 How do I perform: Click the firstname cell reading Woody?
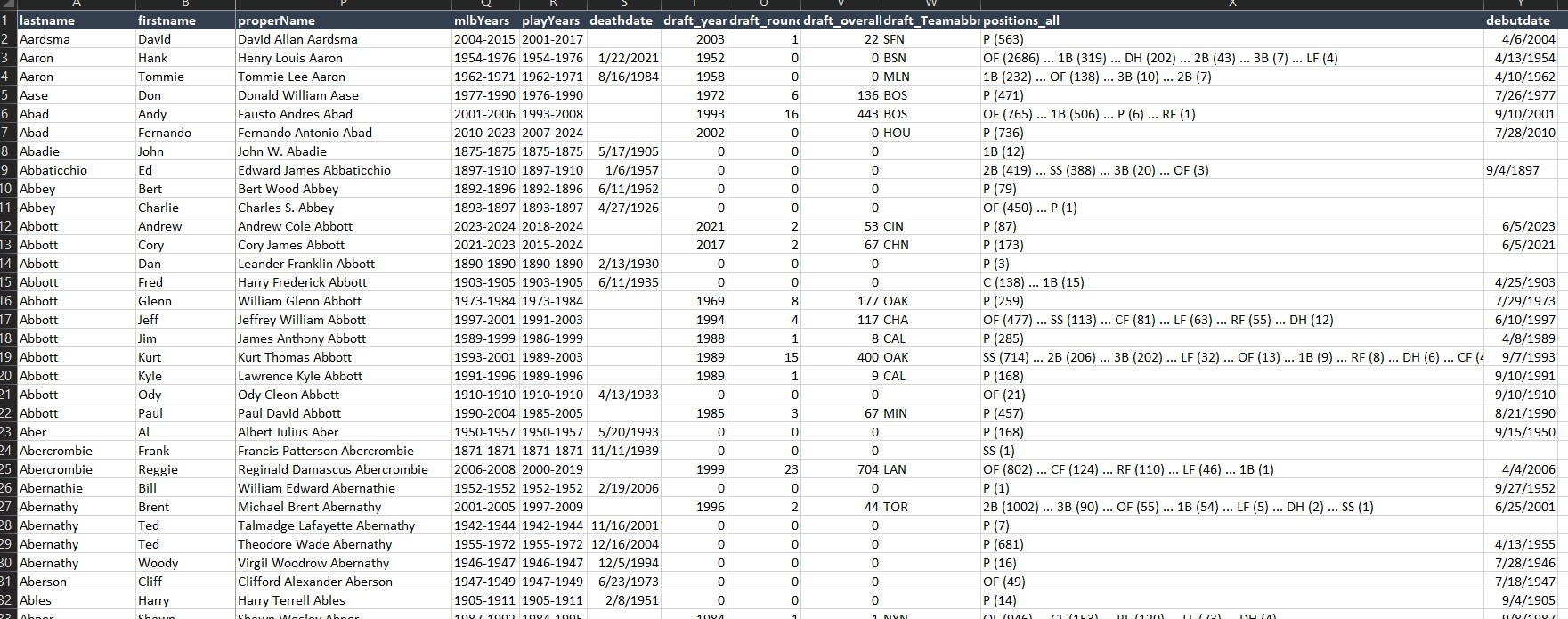(x=184, y=563)
